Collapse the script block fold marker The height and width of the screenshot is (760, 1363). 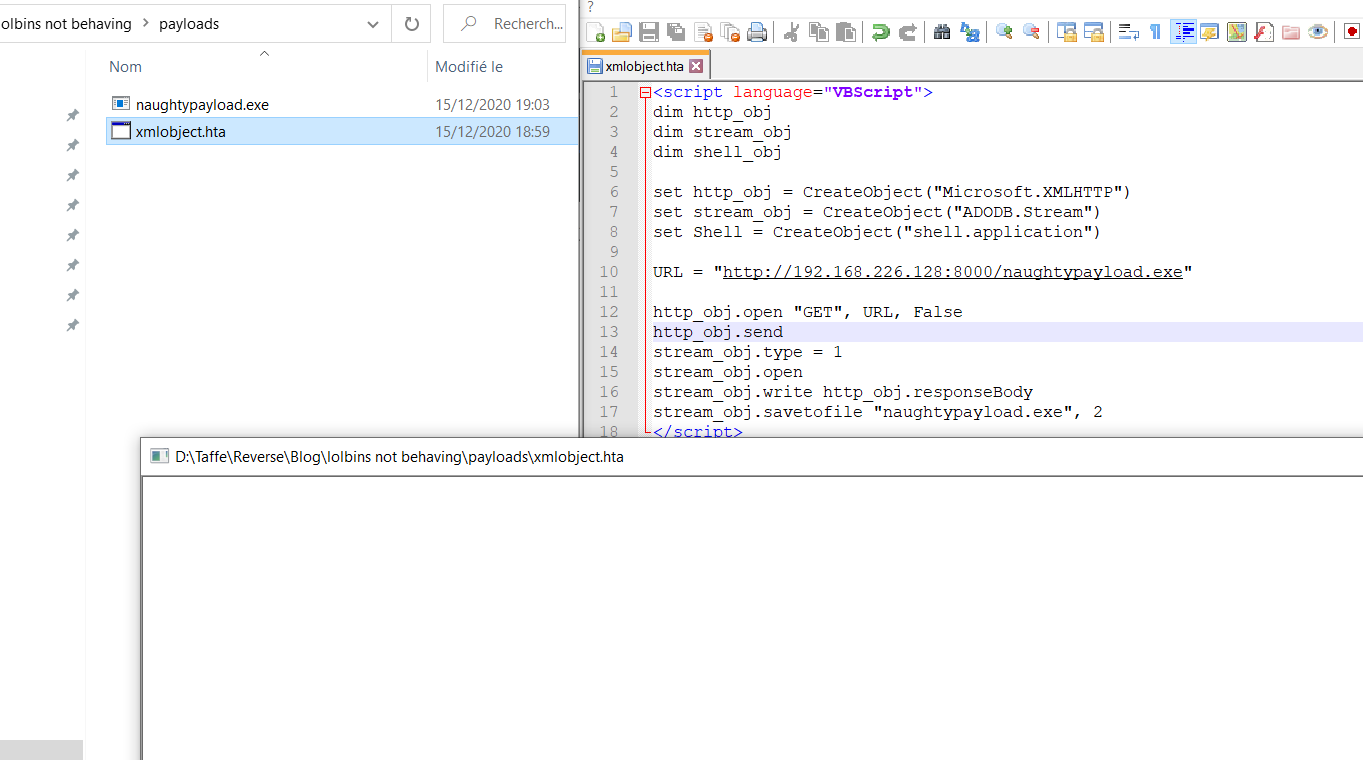click(x=645, y=92)
